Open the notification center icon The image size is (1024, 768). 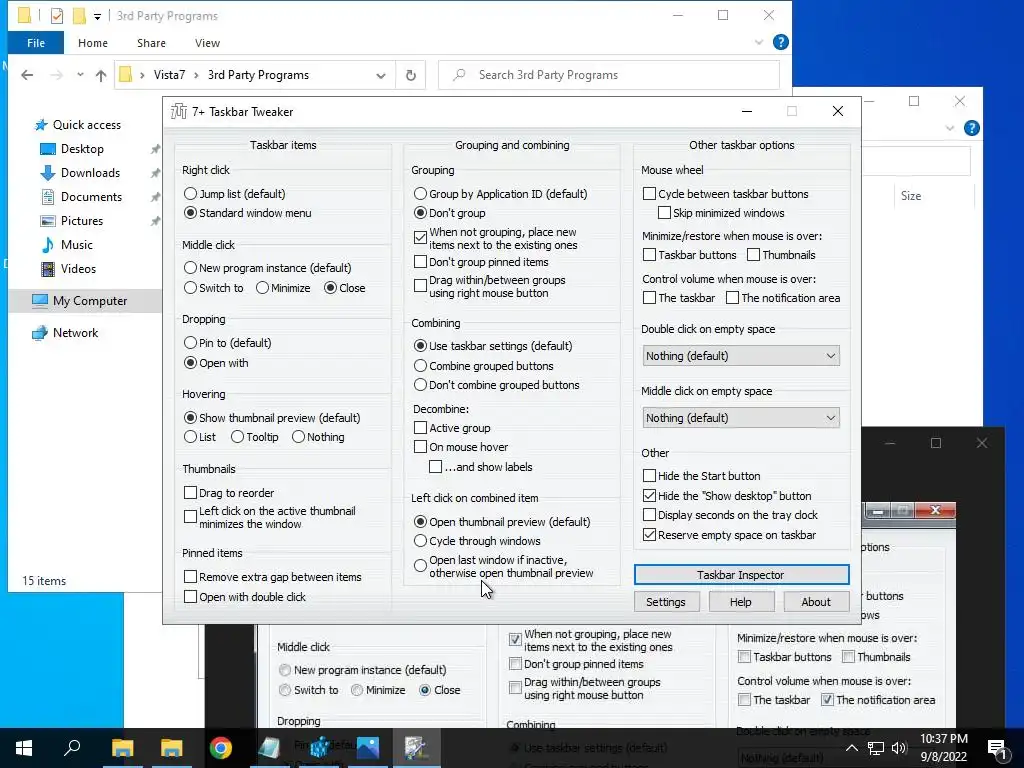click(997, 748)
